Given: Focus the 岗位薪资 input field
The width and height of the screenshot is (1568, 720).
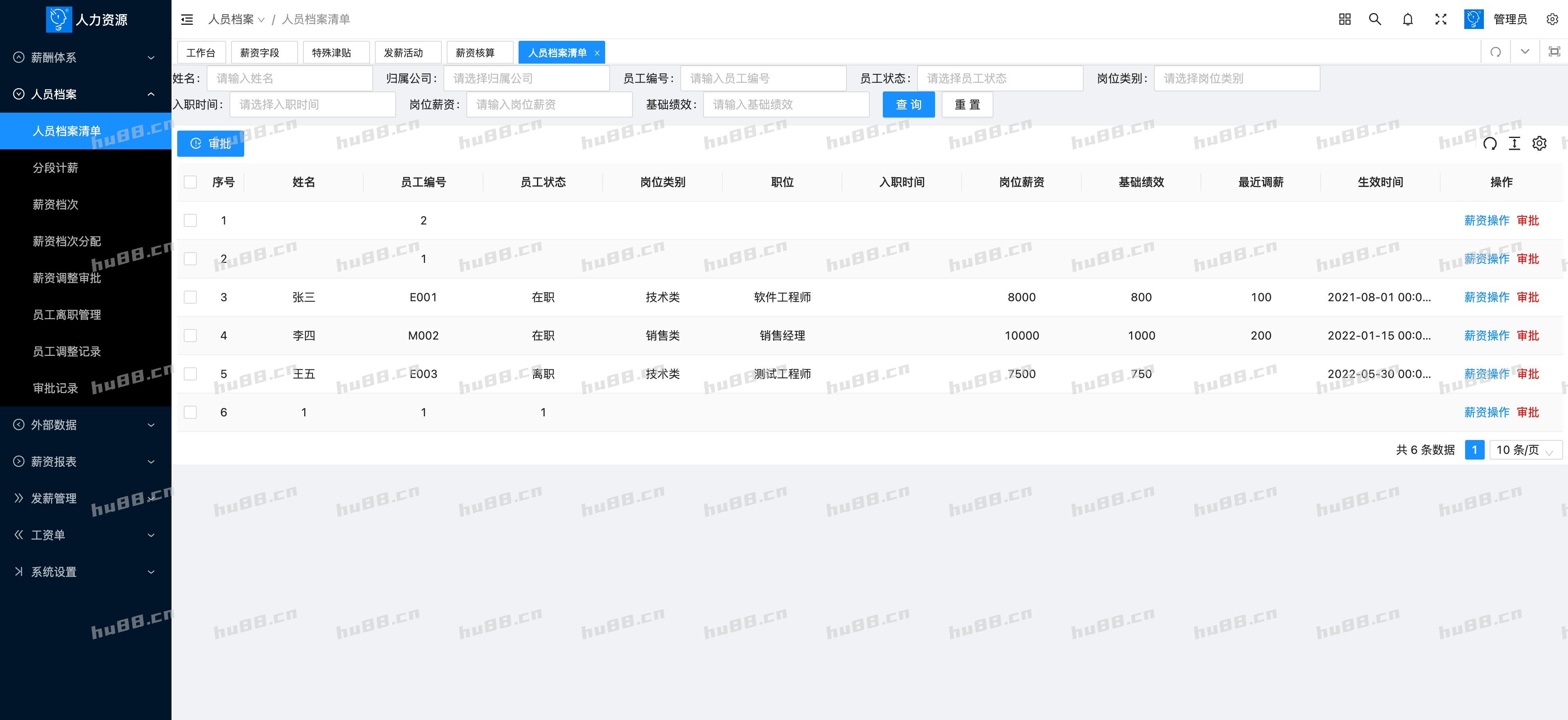Looking at the screenshot, I should coord(550,104).
